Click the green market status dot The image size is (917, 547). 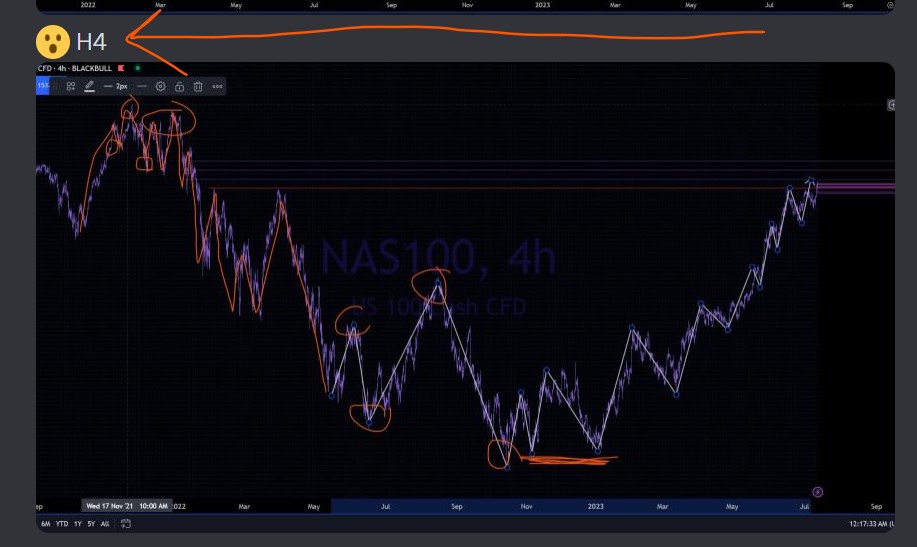tap(137, 68)
